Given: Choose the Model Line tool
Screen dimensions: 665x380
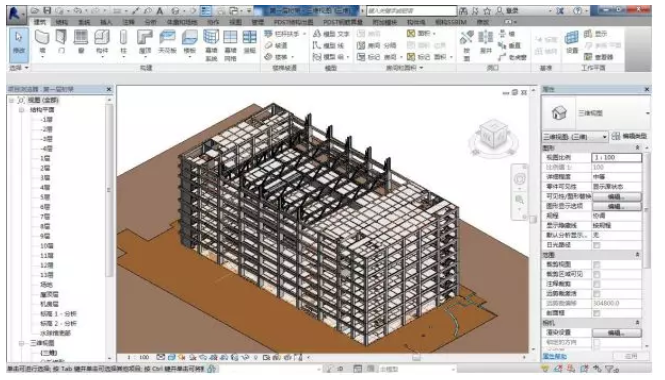Looking at the screenshot, I should (x=328, y=45).
